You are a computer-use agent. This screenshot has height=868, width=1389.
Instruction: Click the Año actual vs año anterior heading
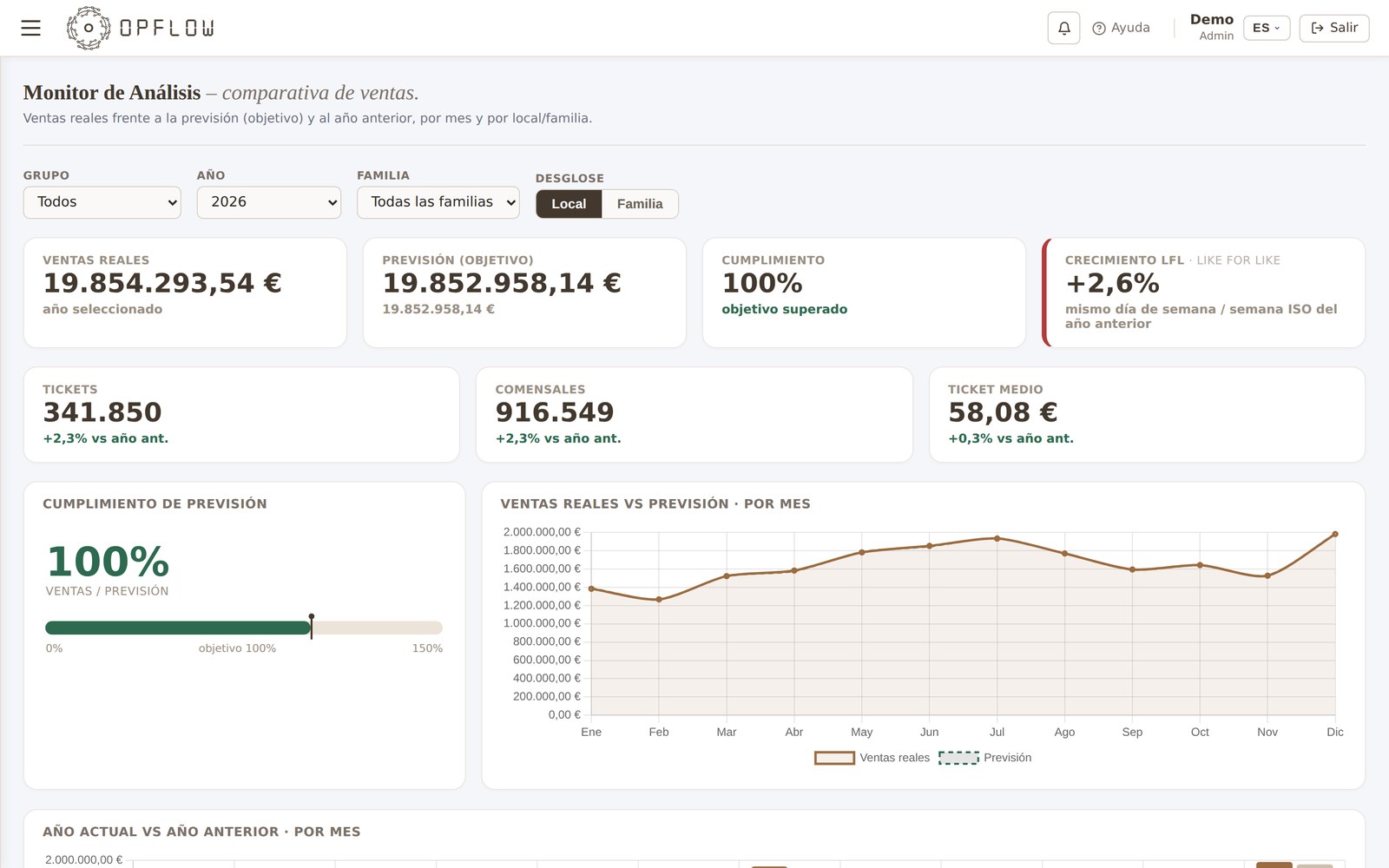pos(201,832)
